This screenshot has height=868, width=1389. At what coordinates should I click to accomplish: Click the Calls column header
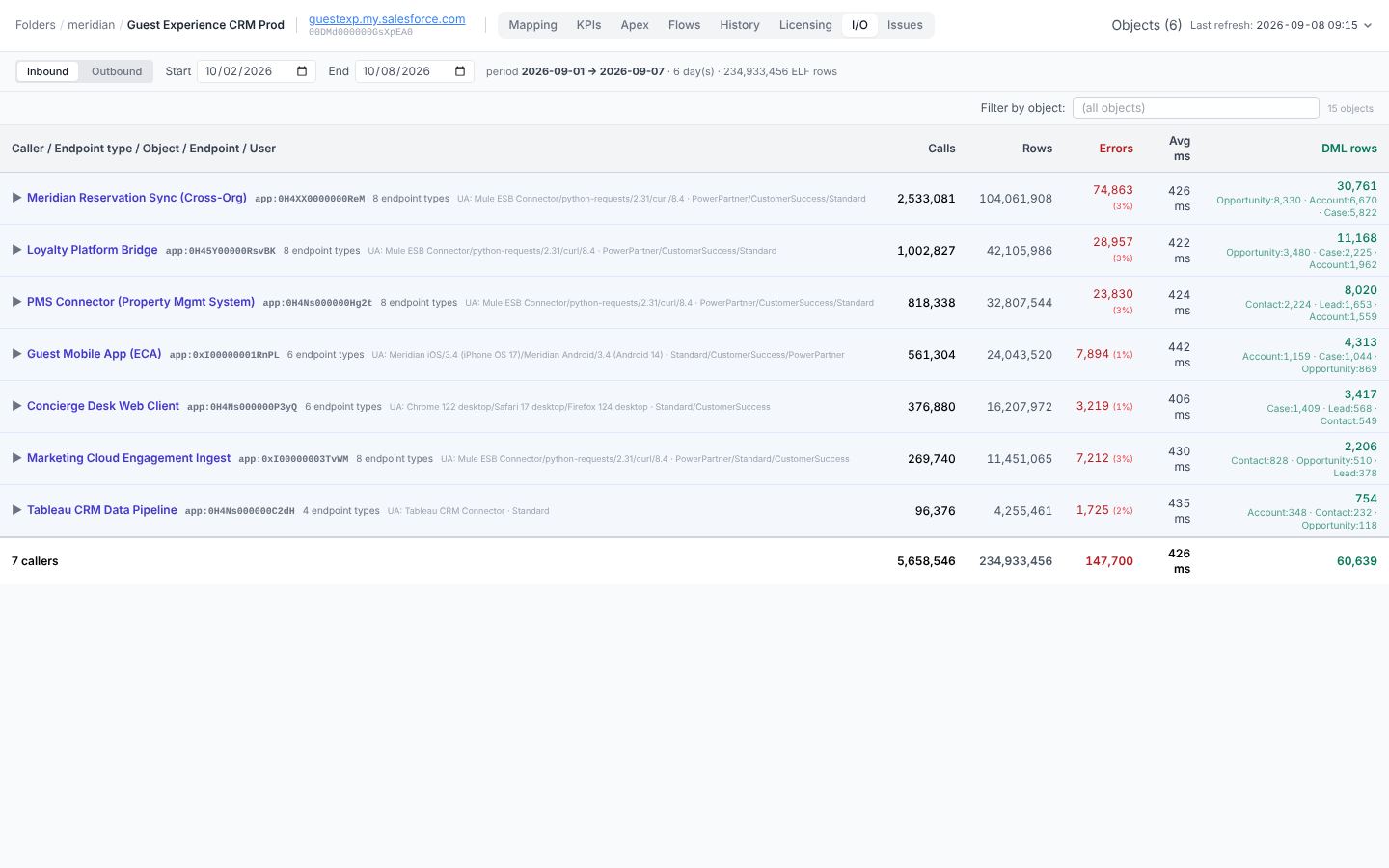[x=941, y=149]
